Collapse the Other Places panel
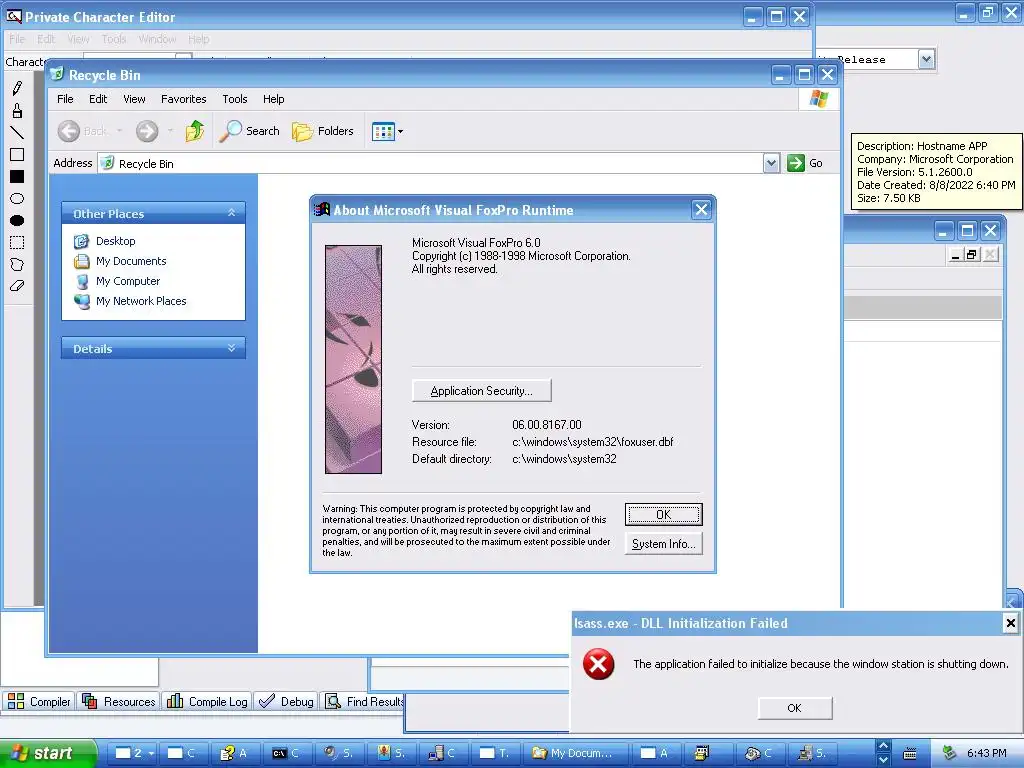Viewport: 1024px width, 768px height. coord(231,213)
